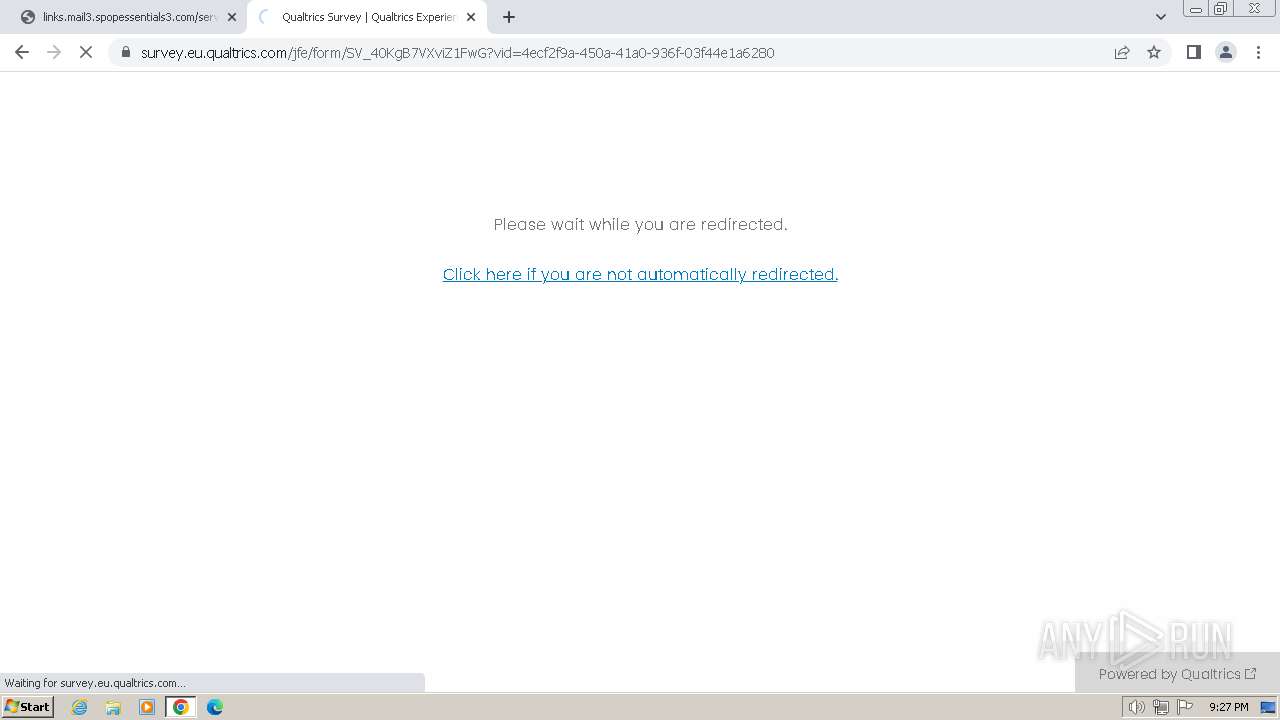This screenshot has height=720, width=1280.
Task: Click the Show desktop button
Action: pyautogui.click(x=1268, y=707)
